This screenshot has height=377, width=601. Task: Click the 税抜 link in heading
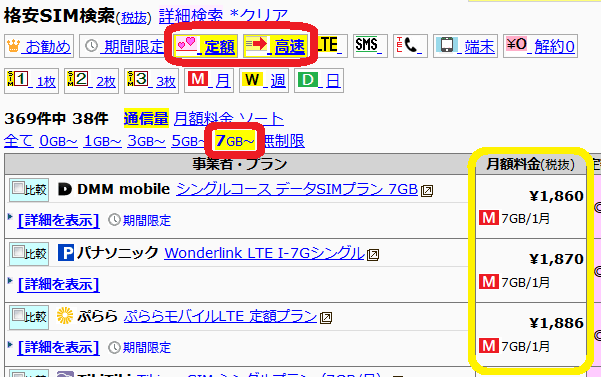[134, 18]
